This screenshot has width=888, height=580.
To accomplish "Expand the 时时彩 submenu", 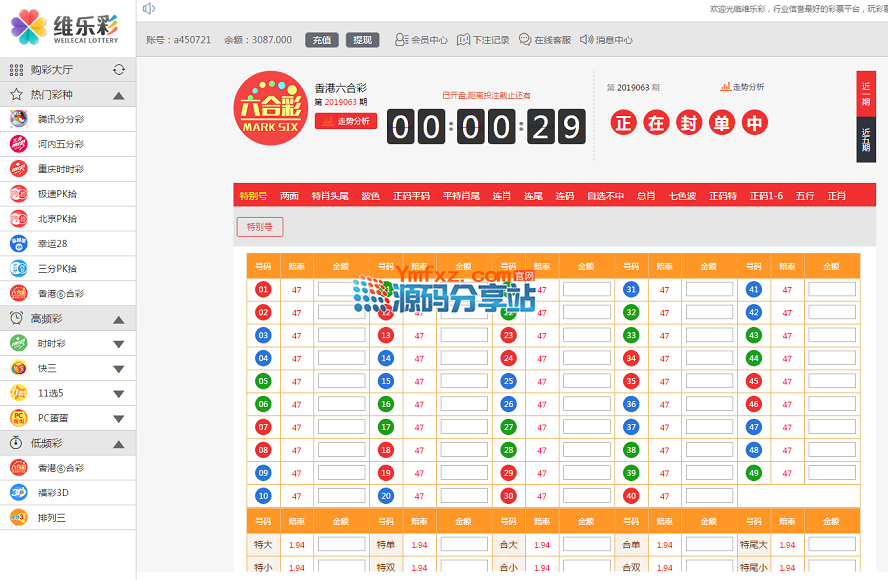I will pyautogui.click(x=118, y=344).
